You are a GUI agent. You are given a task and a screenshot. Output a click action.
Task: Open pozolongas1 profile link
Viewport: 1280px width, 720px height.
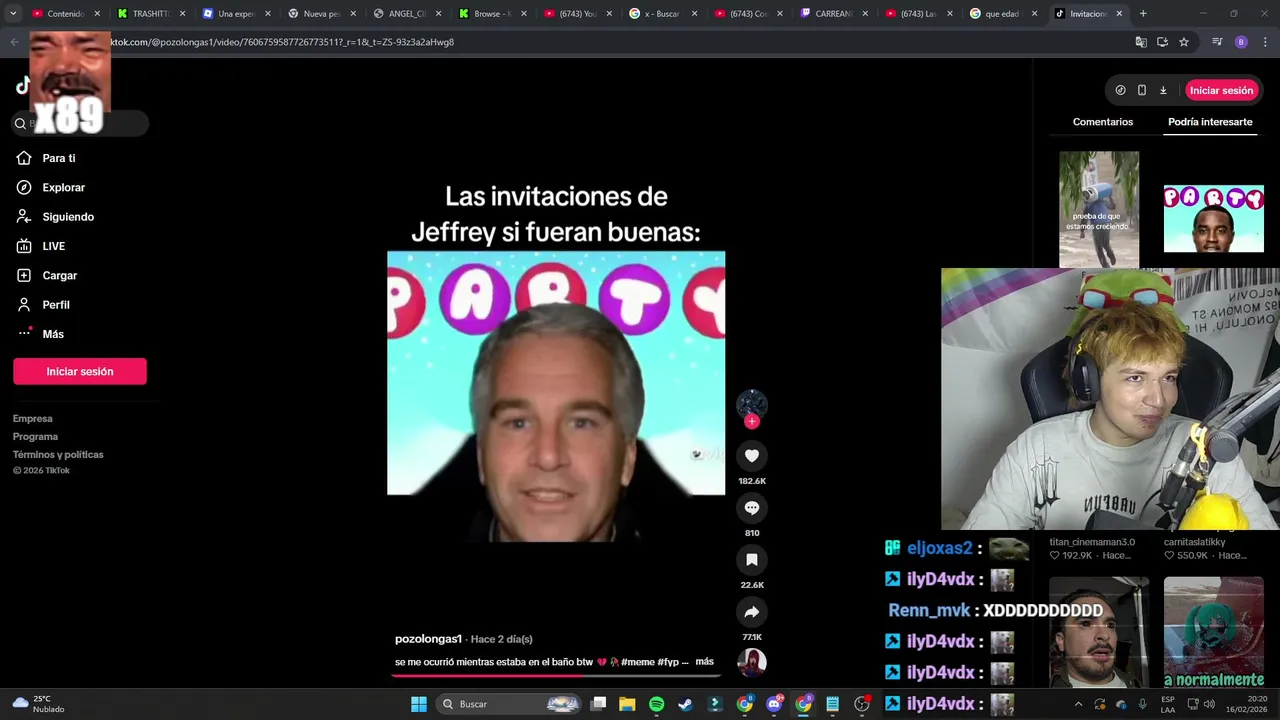[x=428, y=639]
